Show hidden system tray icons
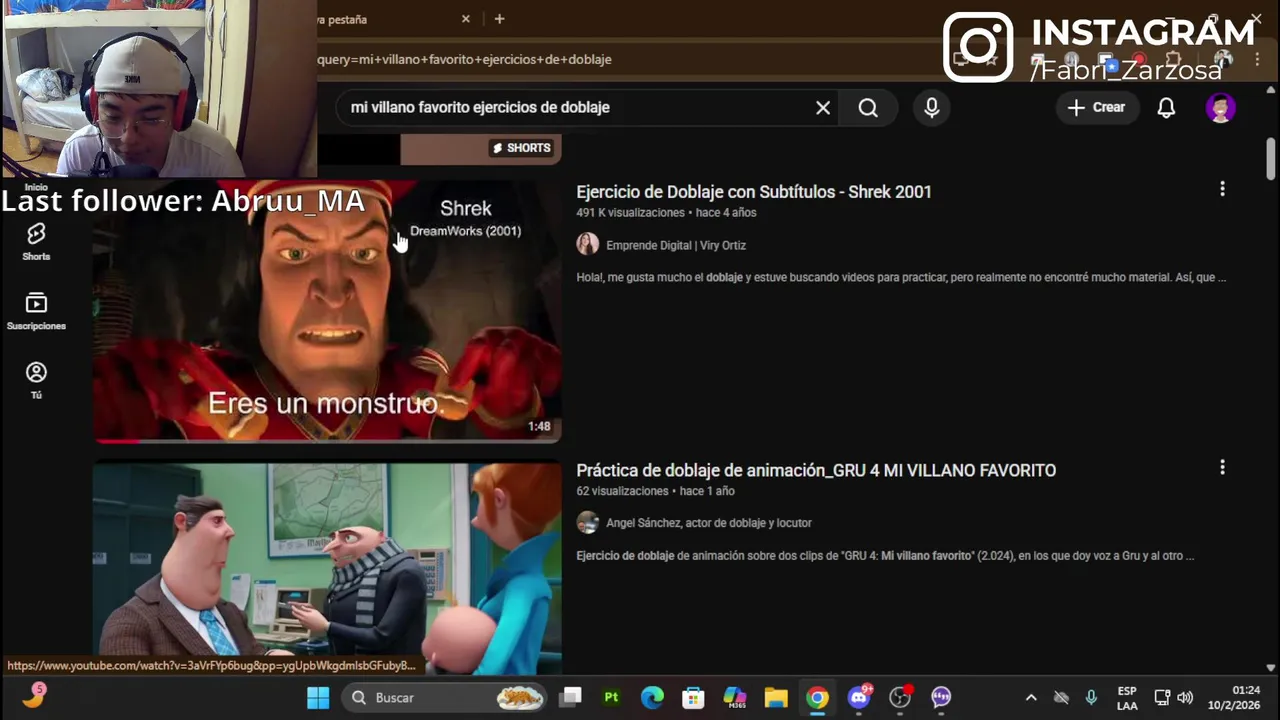This screenshot has width=1280, height=720. [x=1031, y=698]
